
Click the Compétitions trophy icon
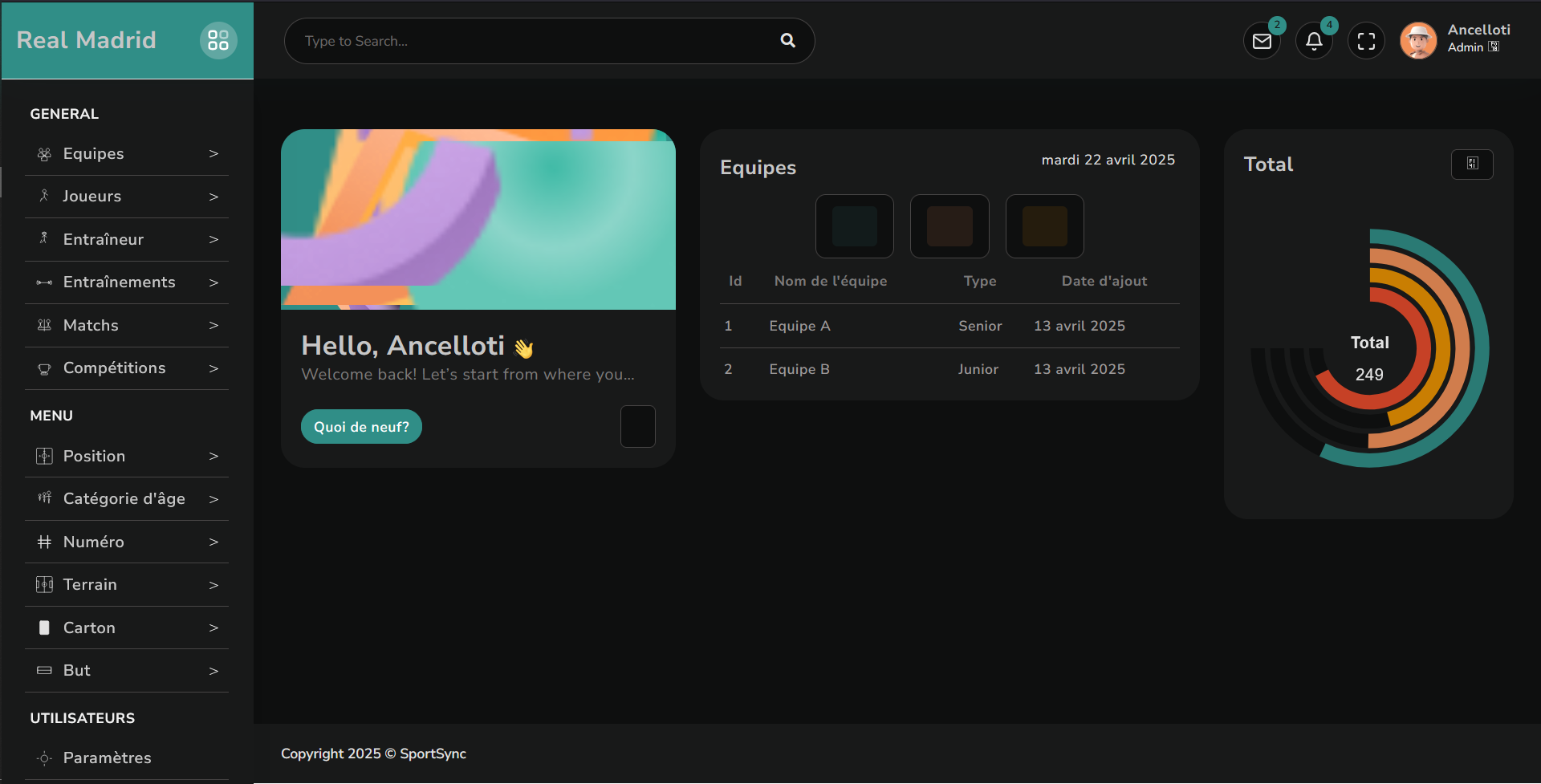click(44, 368)
